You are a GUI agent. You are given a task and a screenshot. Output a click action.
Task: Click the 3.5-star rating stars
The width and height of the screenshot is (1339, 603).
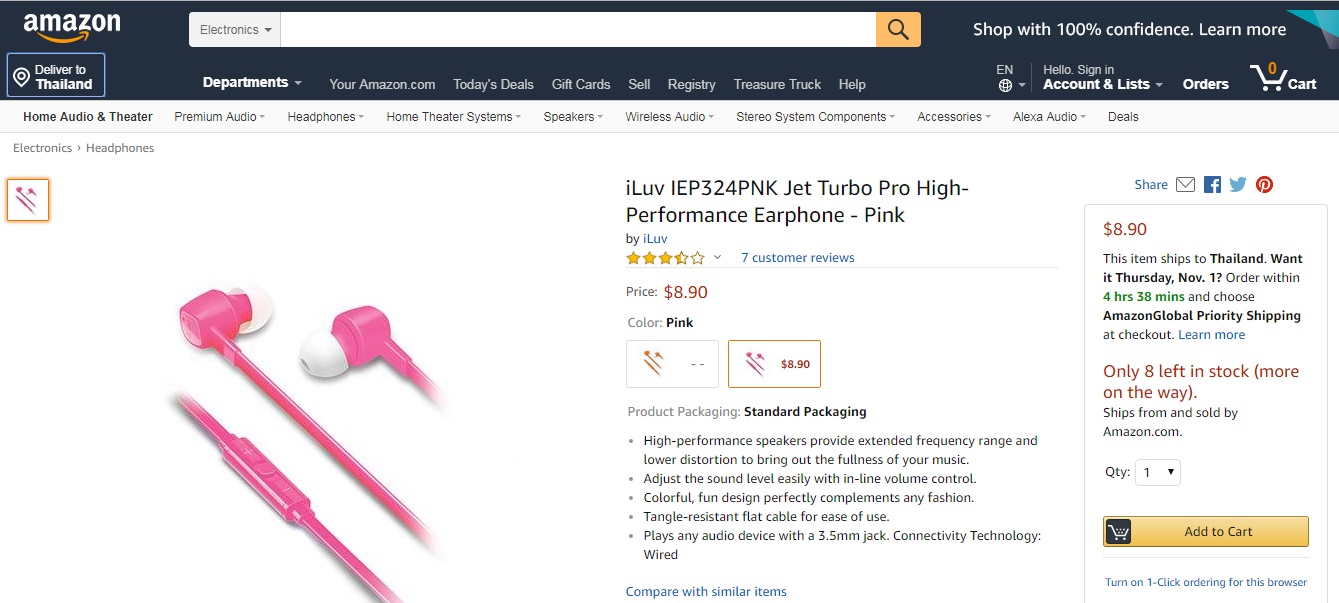(x=664, y=257)
